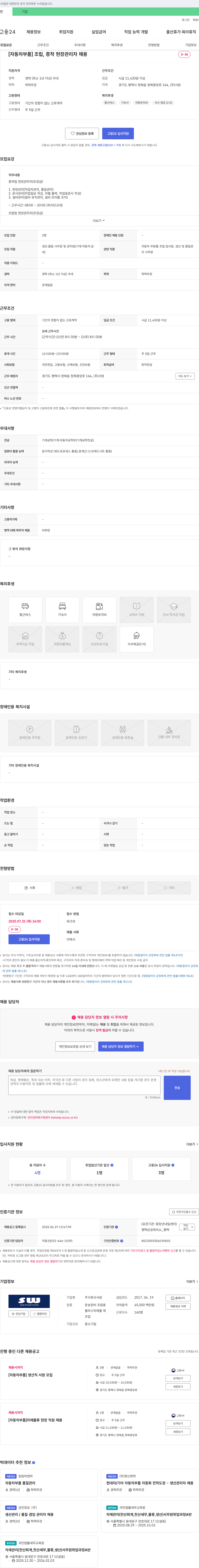Open the 실업급여 top menu
The width and height of the screenshot is (199, 1568).
coord(99,32)
